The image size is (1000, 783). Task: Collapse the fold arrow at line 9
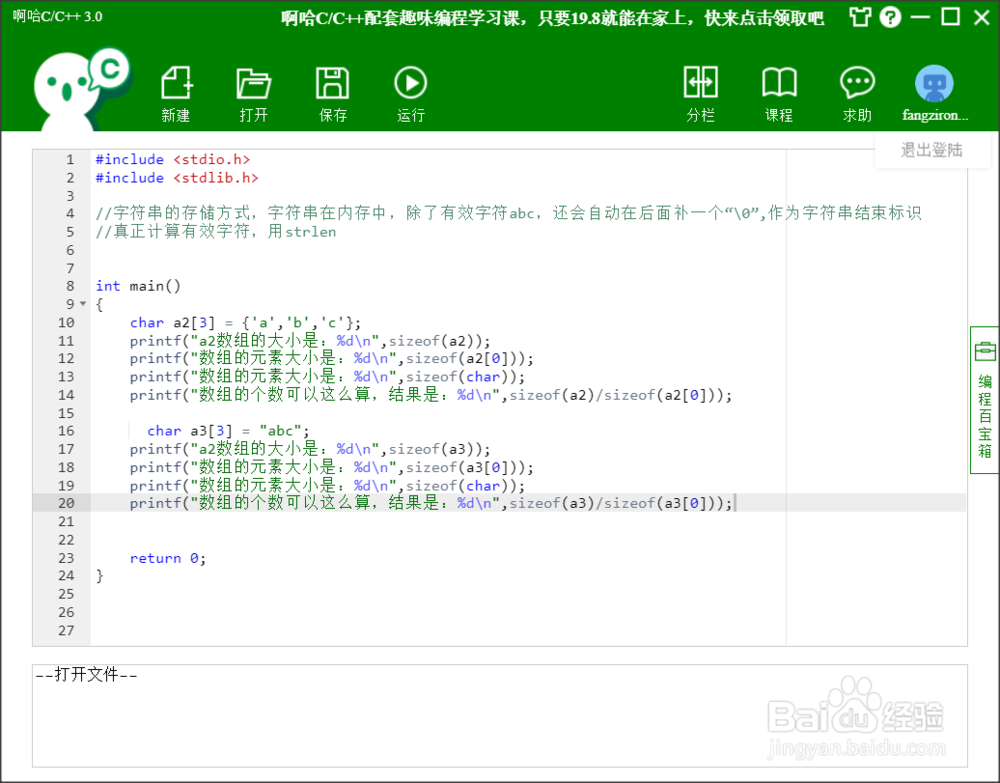(x=83, y=304)
